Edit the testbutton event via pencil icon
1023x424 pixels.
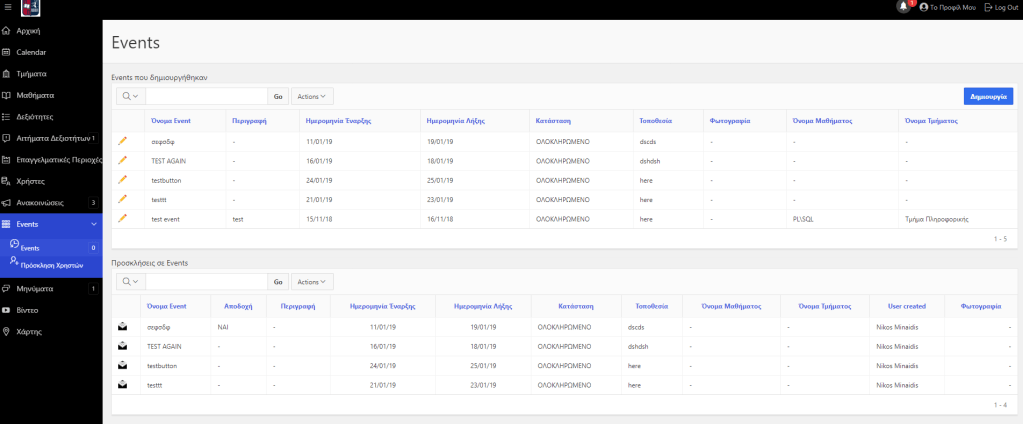pyautogui.click(x=123, y=180)
